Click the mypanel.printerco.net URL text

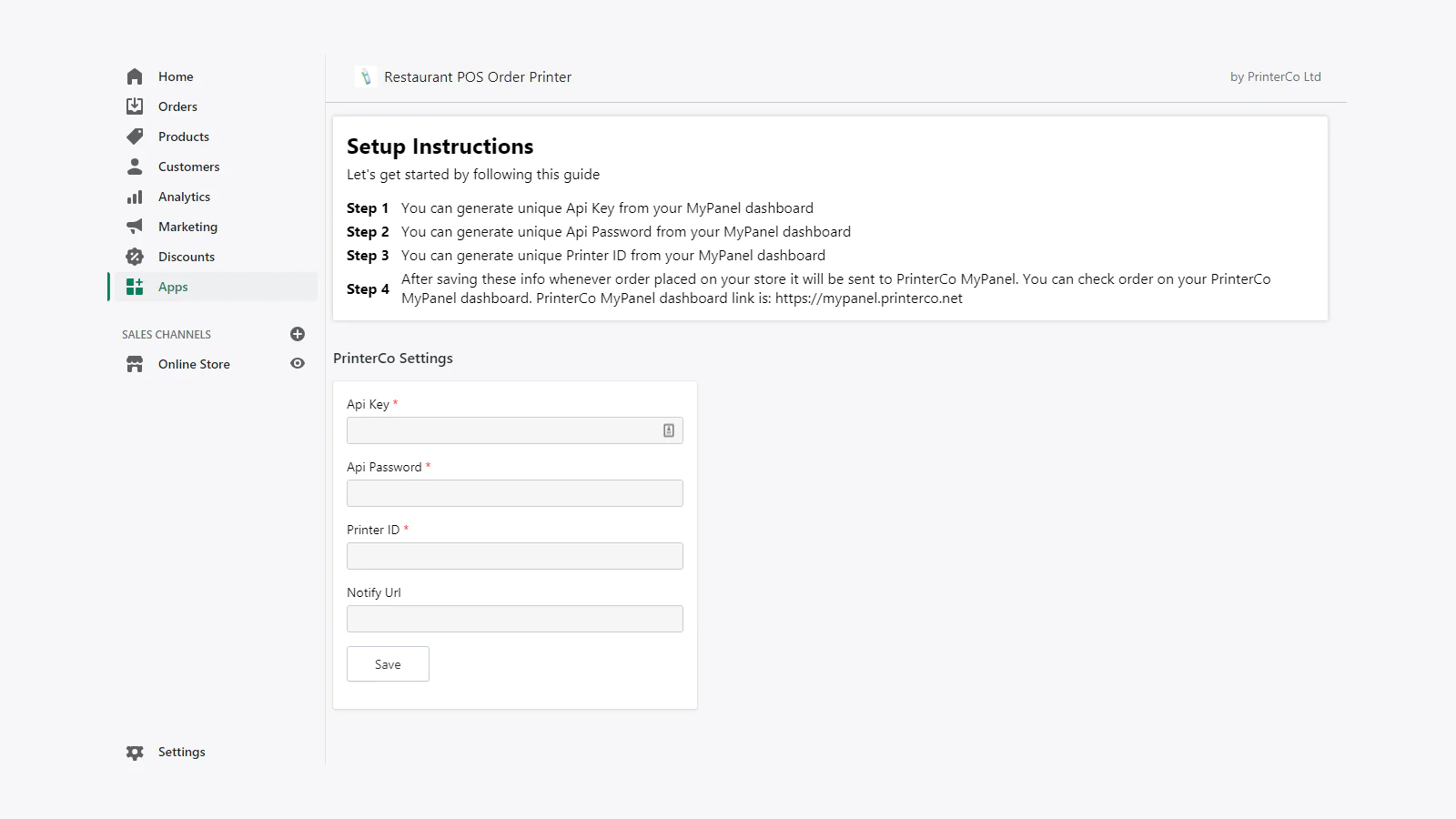tap(869, 298)
